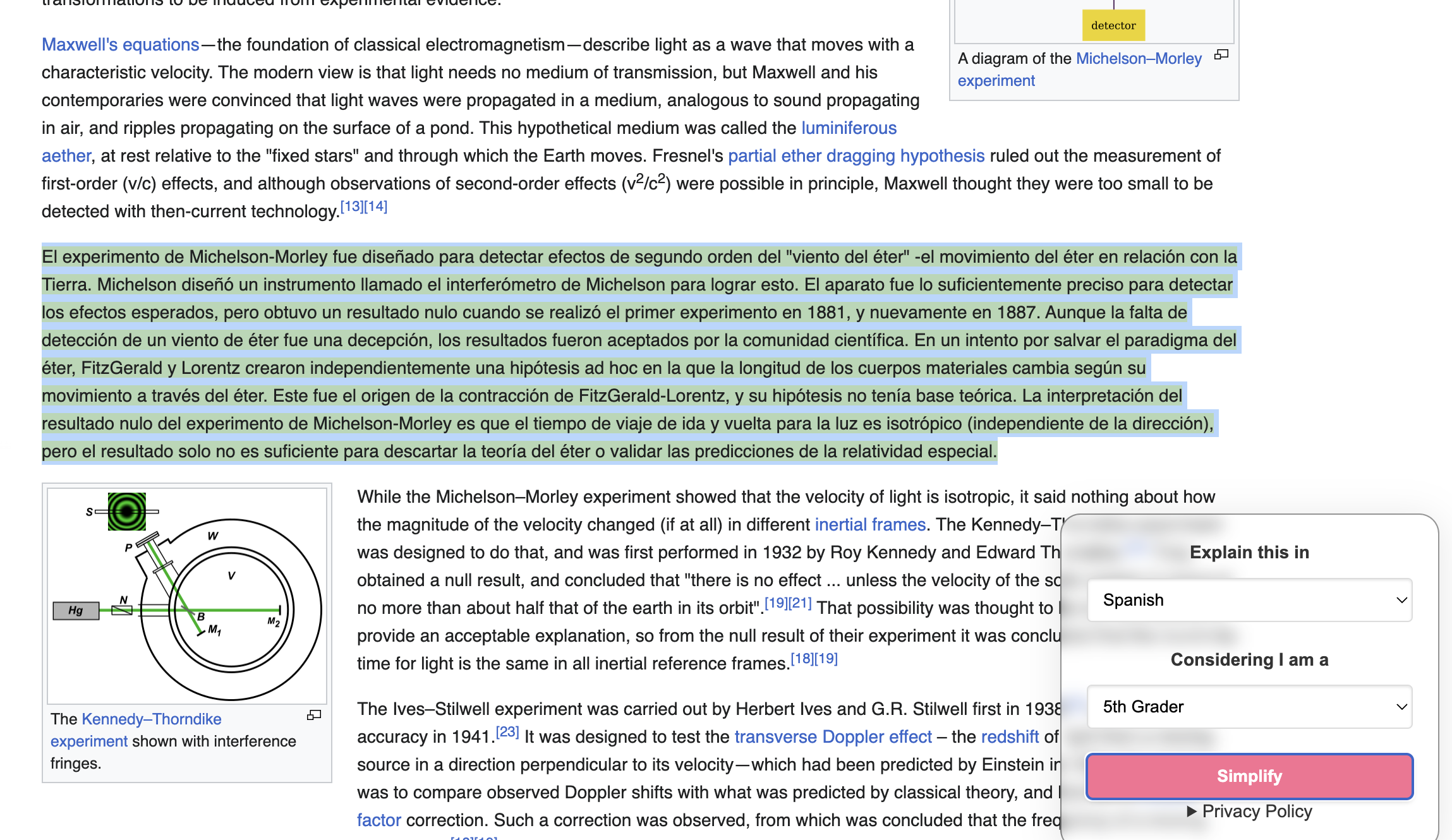
Task: Click the transverse Doppler effect link
Action: point(832,737)
